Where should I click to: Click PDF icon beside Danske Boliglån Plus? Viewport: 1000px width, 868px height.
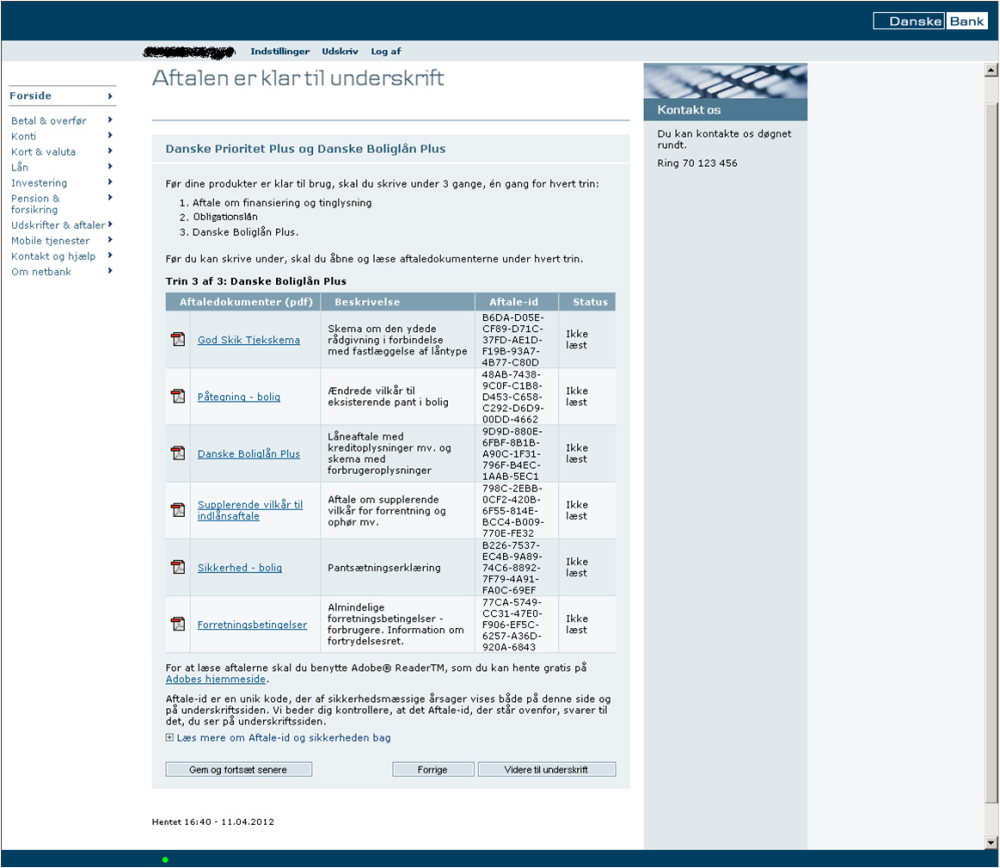[178, 453]
